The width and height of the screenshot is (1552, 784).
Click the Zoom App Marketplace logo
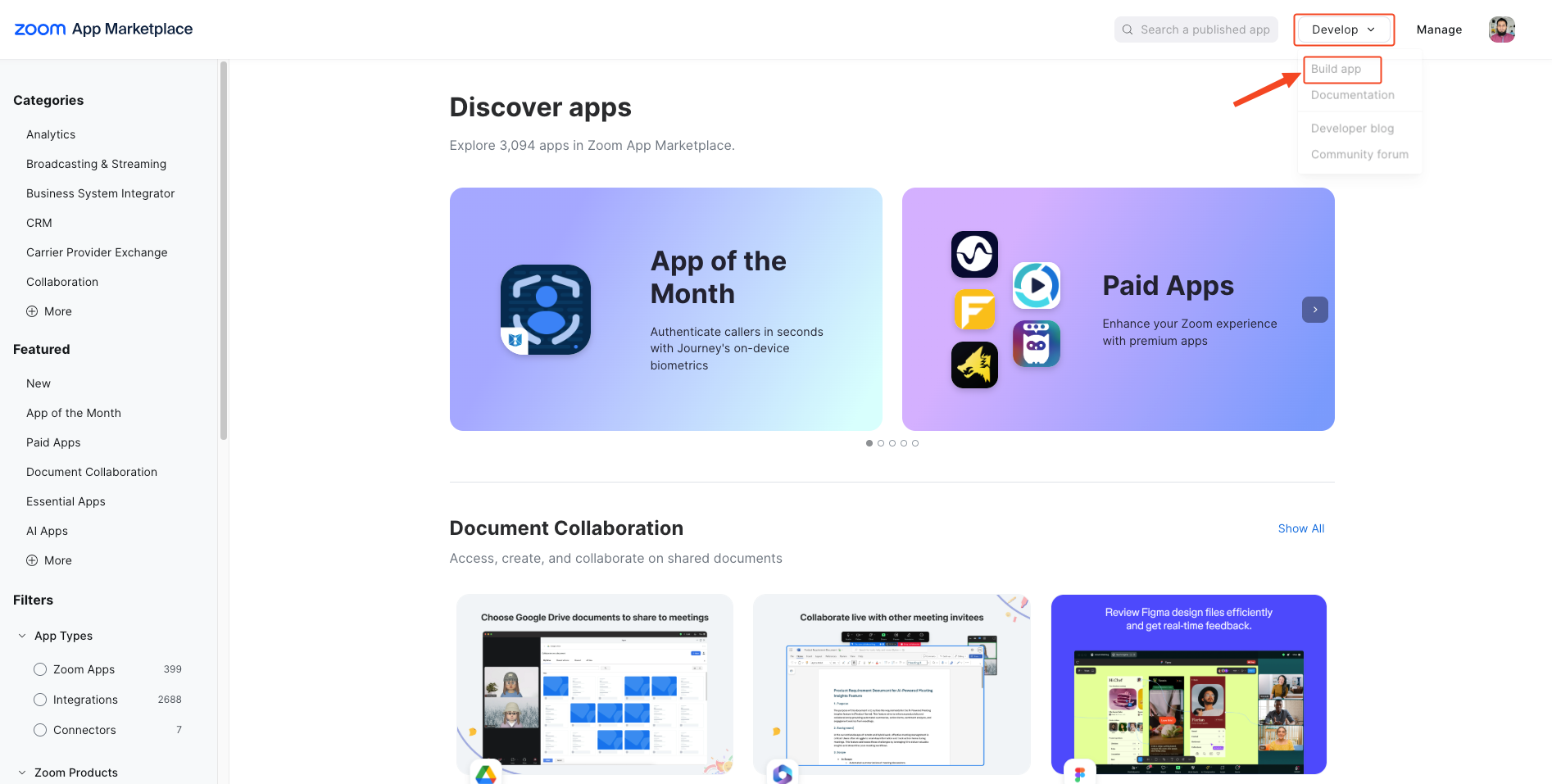tap(103, 29)
